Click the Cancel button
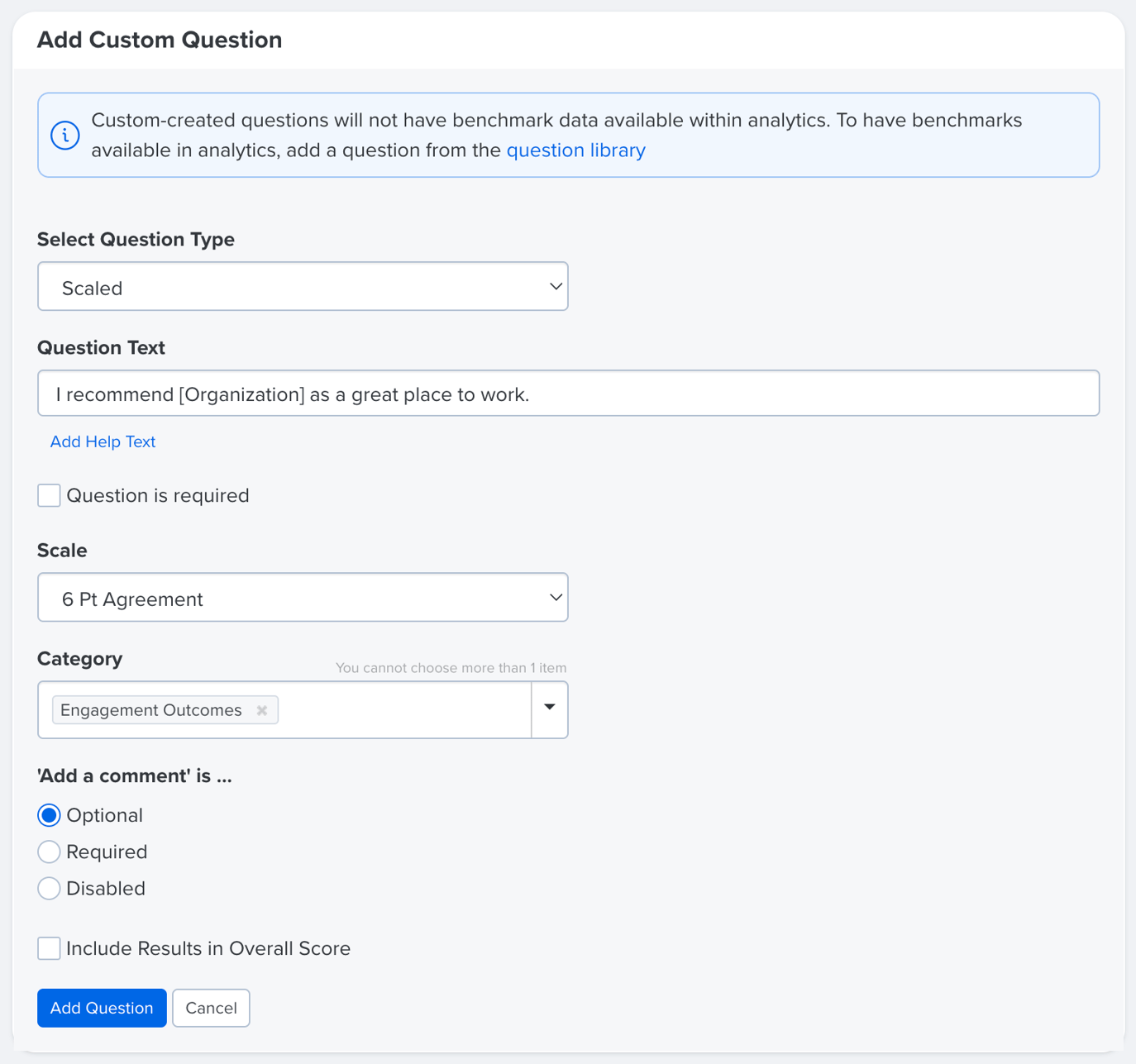This screenshot has height=1064, width=1136. click(211, 1008)
